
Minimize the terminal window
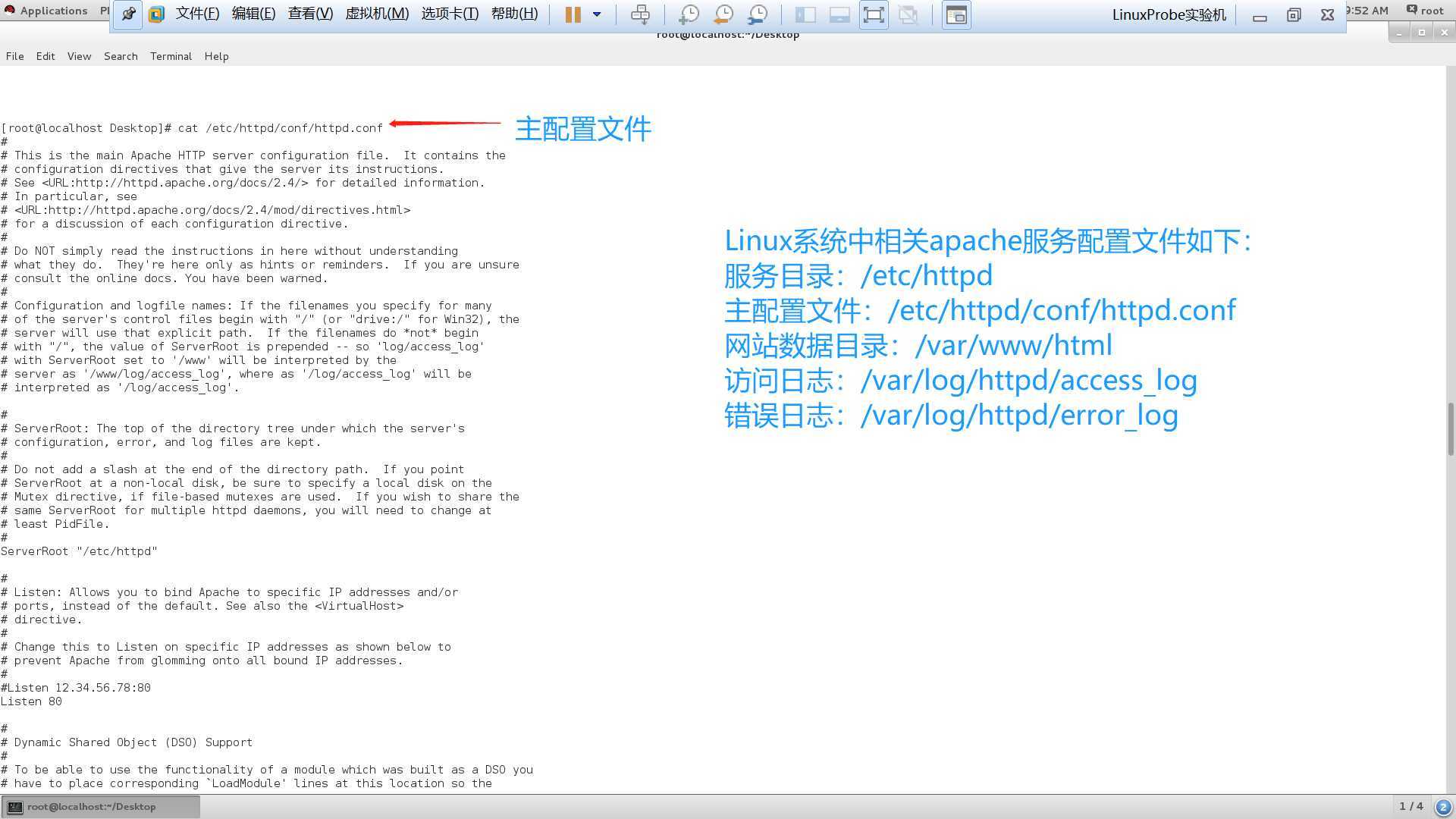(1400, 33)
